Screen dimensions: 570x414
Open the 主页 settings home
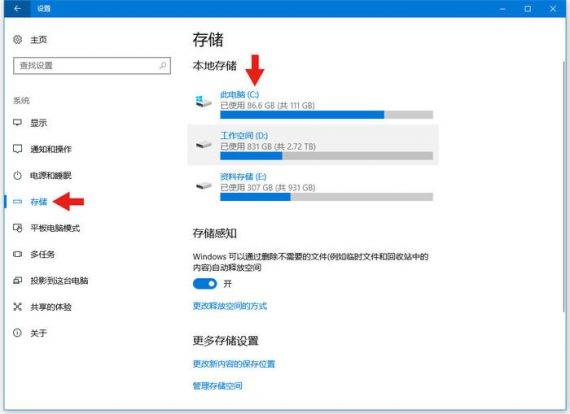pyautogui.click(x=38, y=39)
